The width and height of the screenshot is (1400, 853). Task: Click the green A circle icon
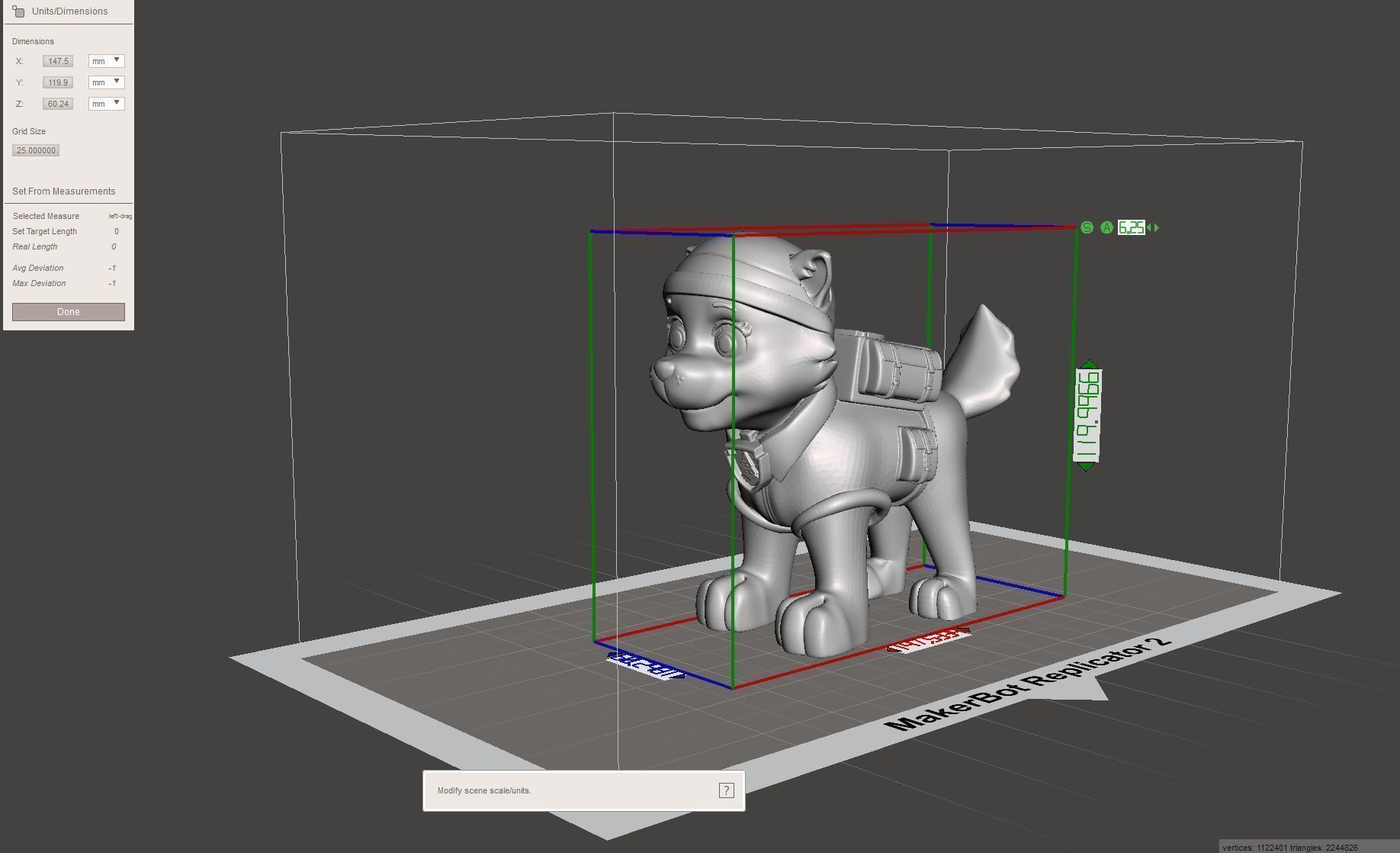click(x=1106, y=227)
